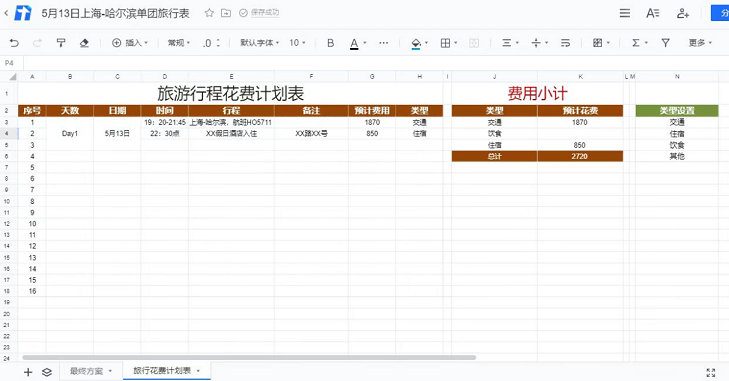Click the flight cell 上海-哈尔滨 航班HO5711
Viewport: 729px width, 381px height.
(231, 122)
